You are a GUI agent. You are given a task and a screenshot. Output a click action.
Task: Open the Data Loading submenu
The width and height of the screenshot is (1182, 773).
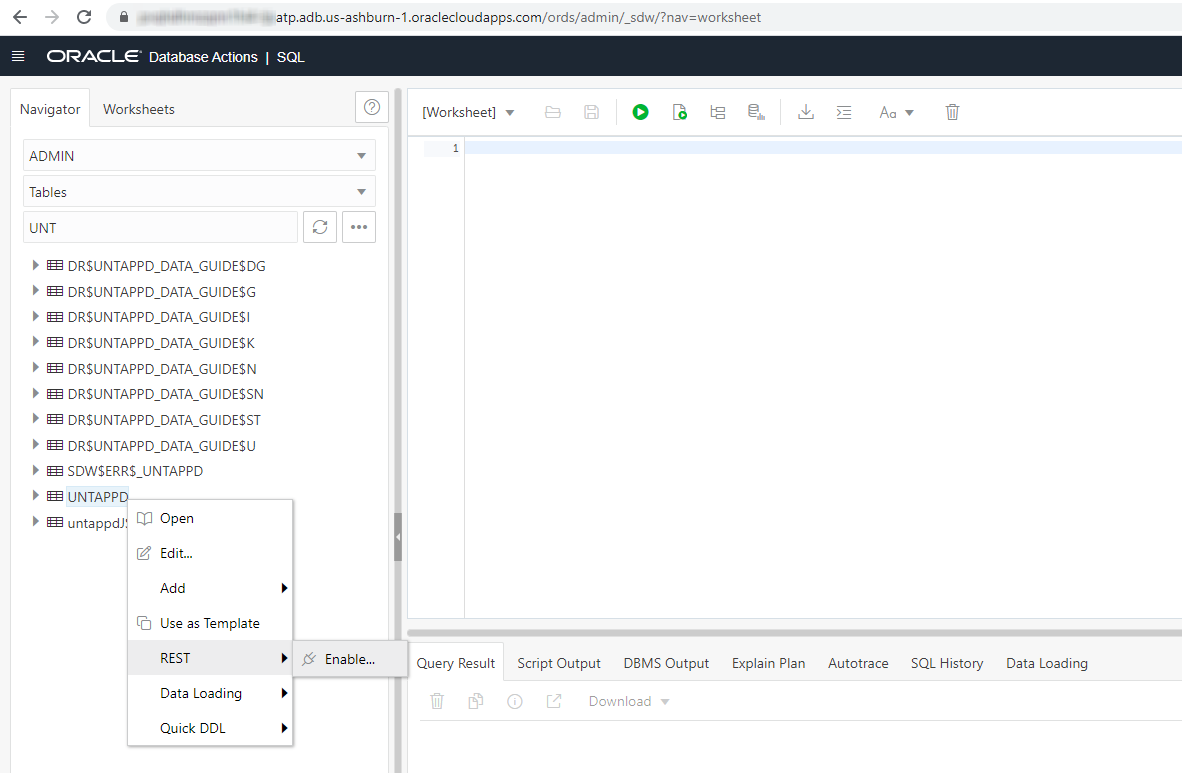point(210,693)
